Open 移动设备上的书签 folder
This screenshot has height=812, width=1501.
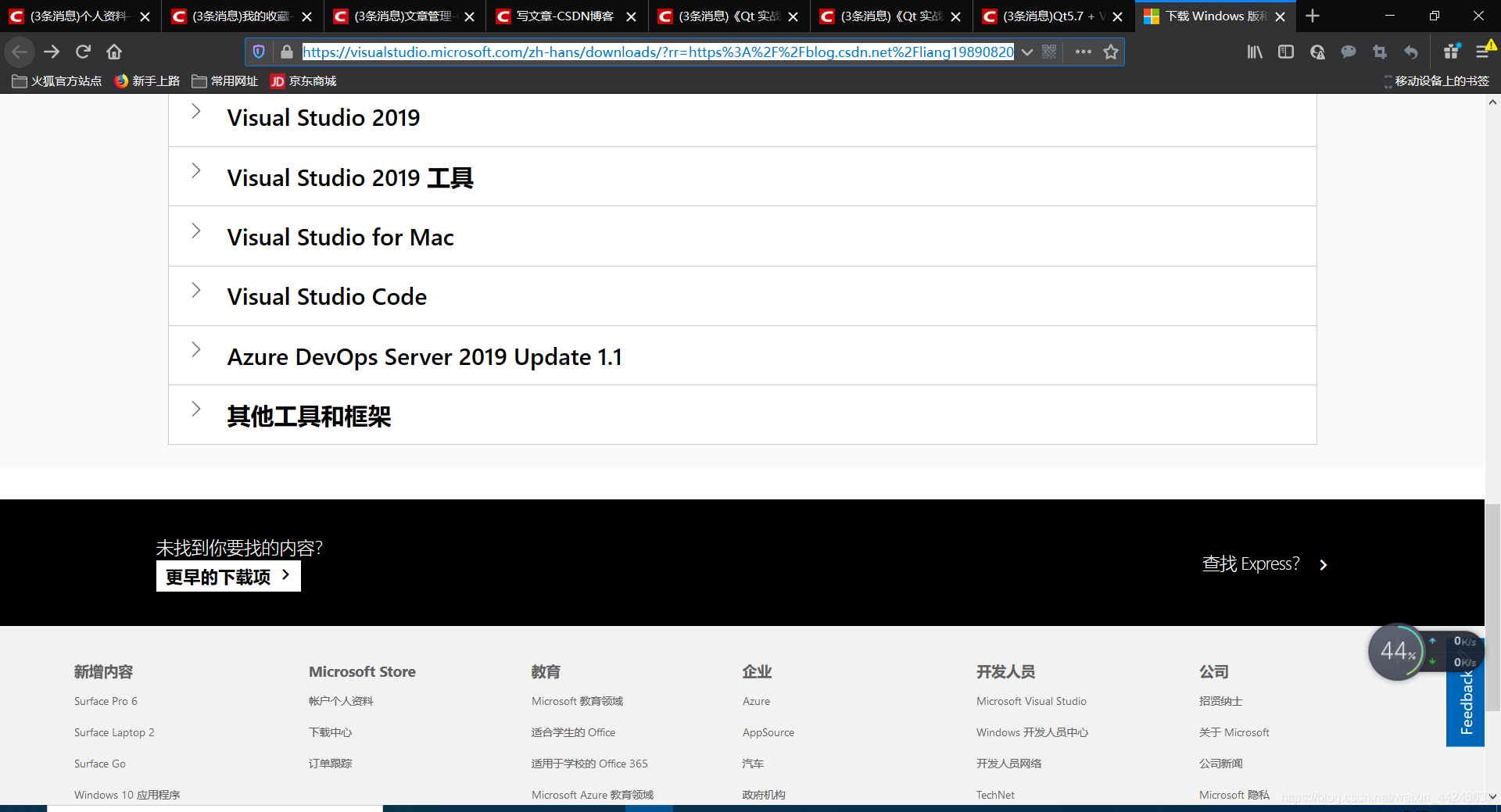click(1436, 81)
